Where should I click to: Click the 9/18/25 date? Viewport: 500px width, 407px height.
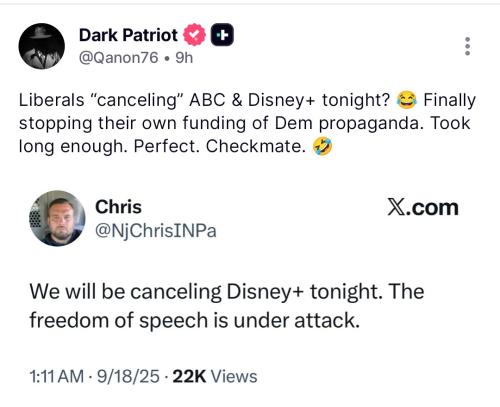pos(128,377)
